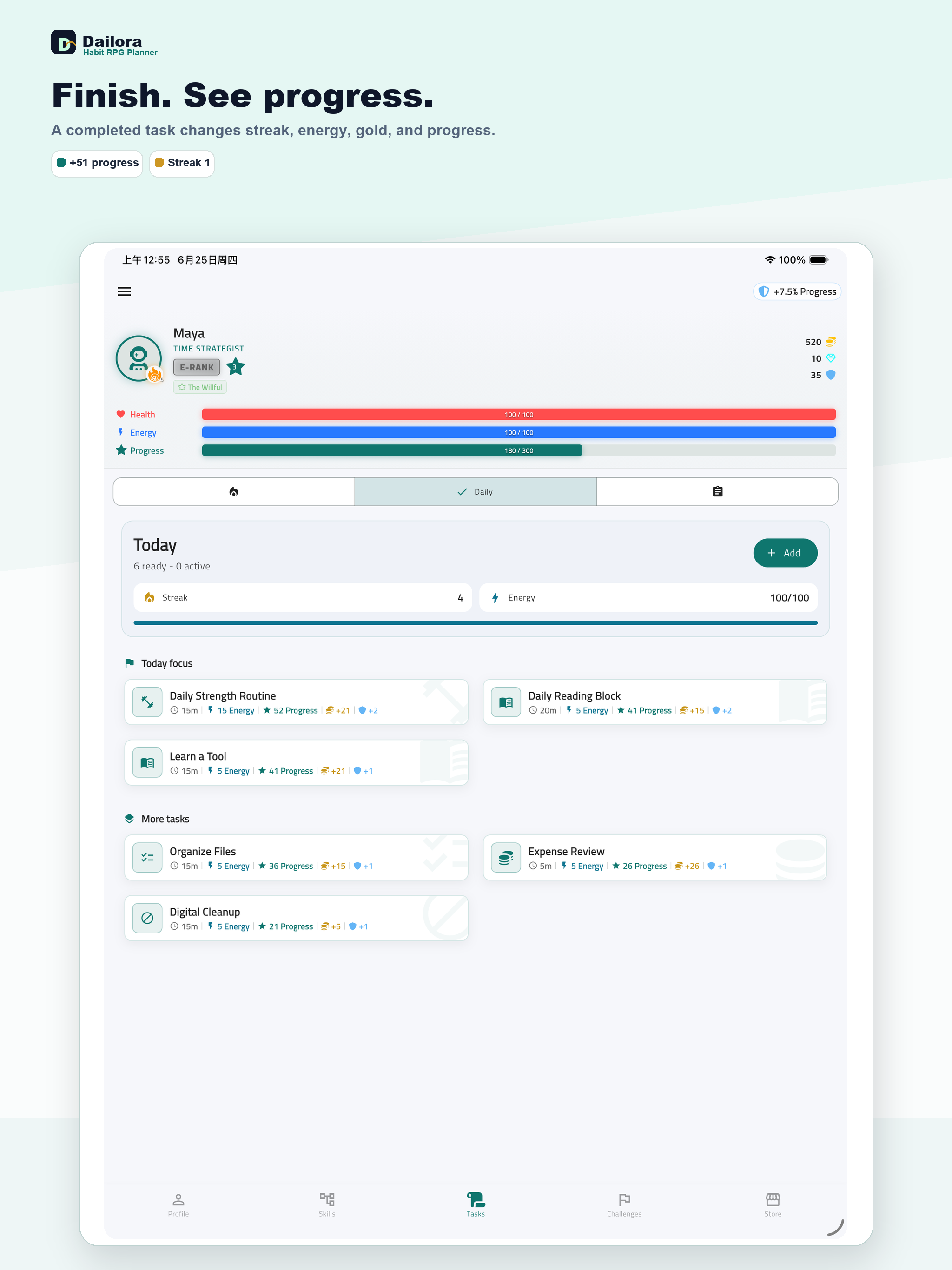
Task: Click the book icon on Daily Reading Block
Action: pyautogui.click(x=506, y=702)
